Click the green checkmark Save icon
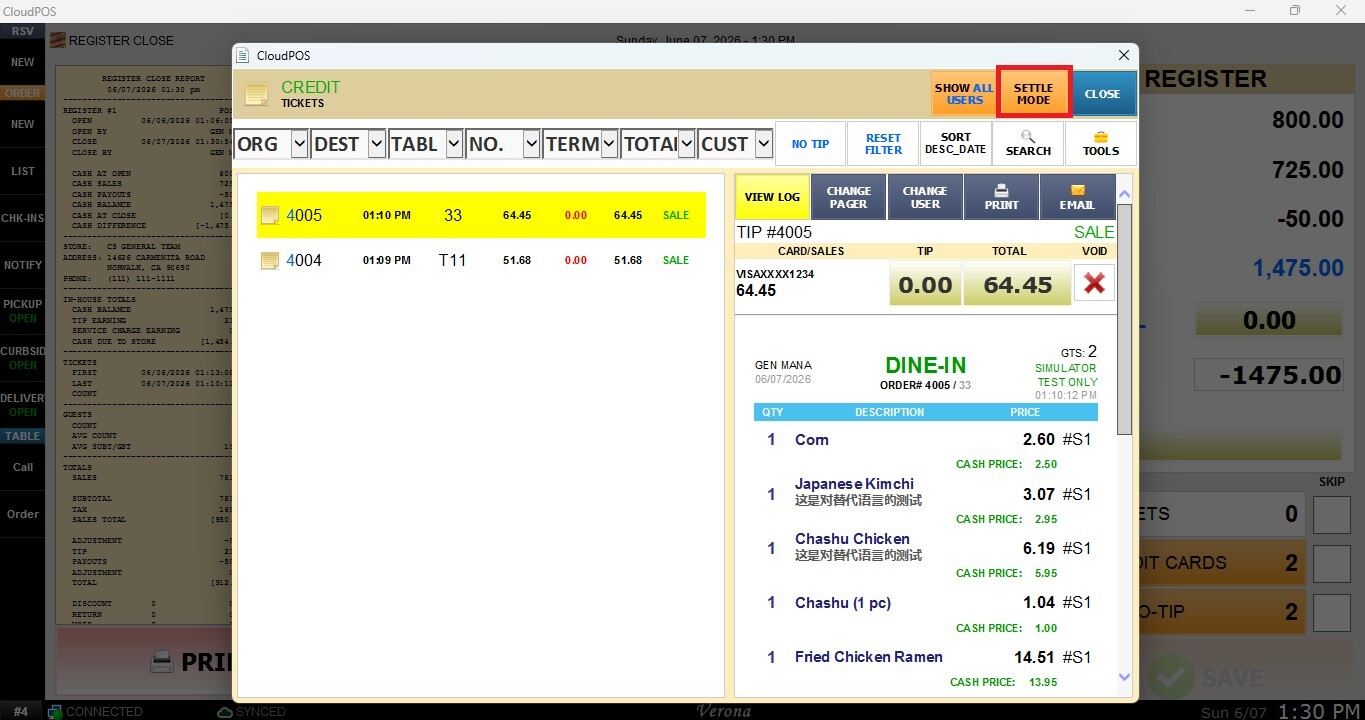Viewport: 1365px width, 720px height. 1171,677
